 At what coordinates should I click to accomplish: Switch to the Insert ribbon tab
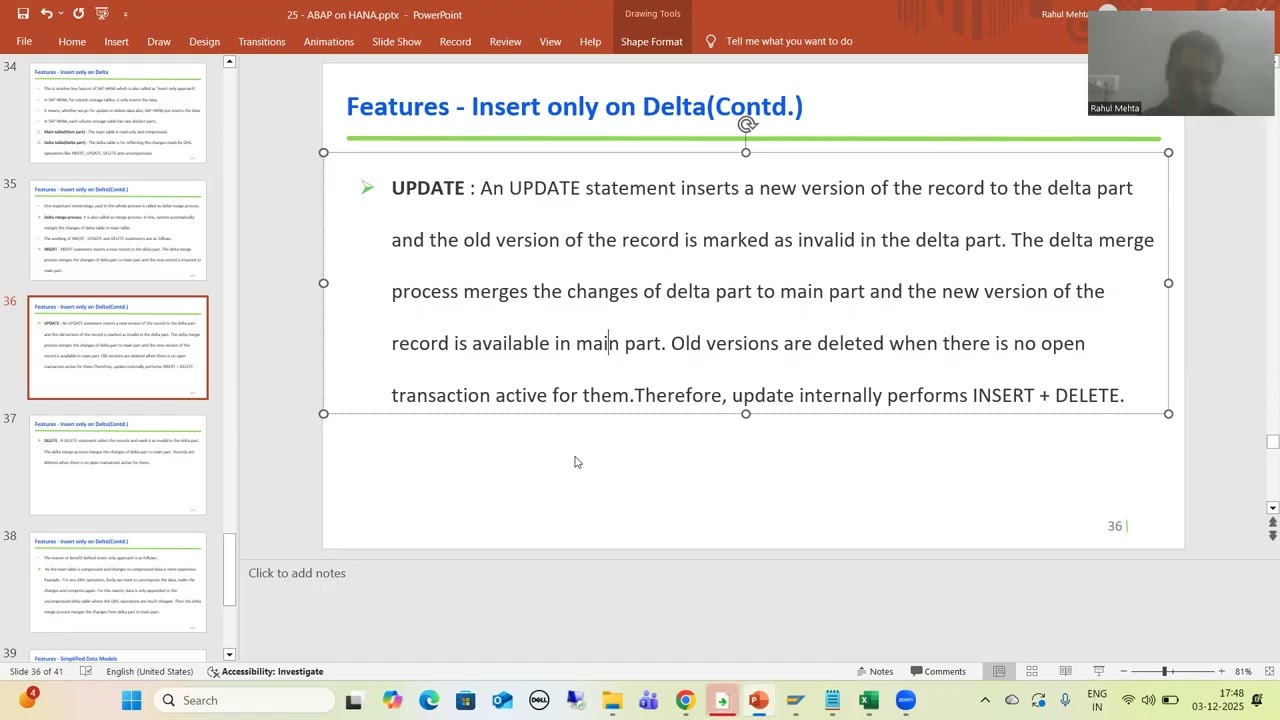[x=116, y=41]
